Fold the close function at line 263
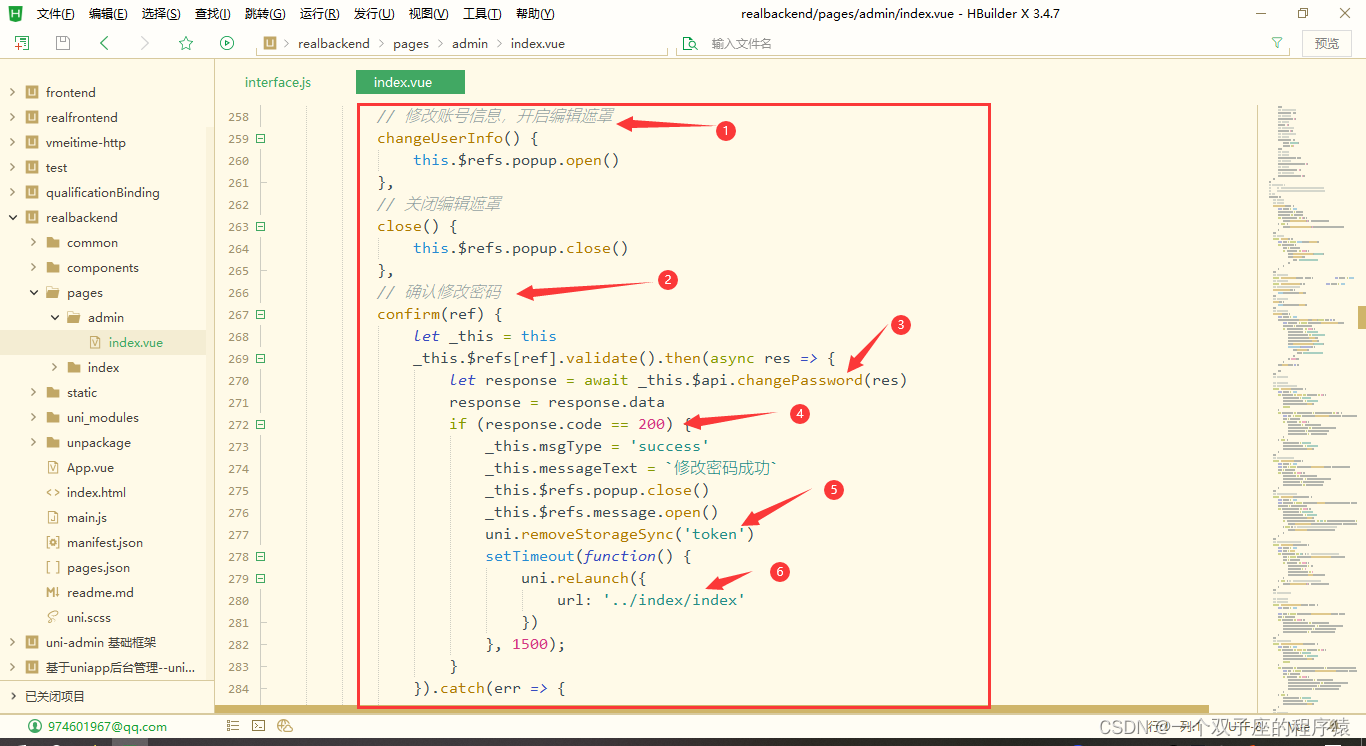Image resolution: width=1366 pixels, height=746 pixels. pyautogui.click(x=261, y=226)
